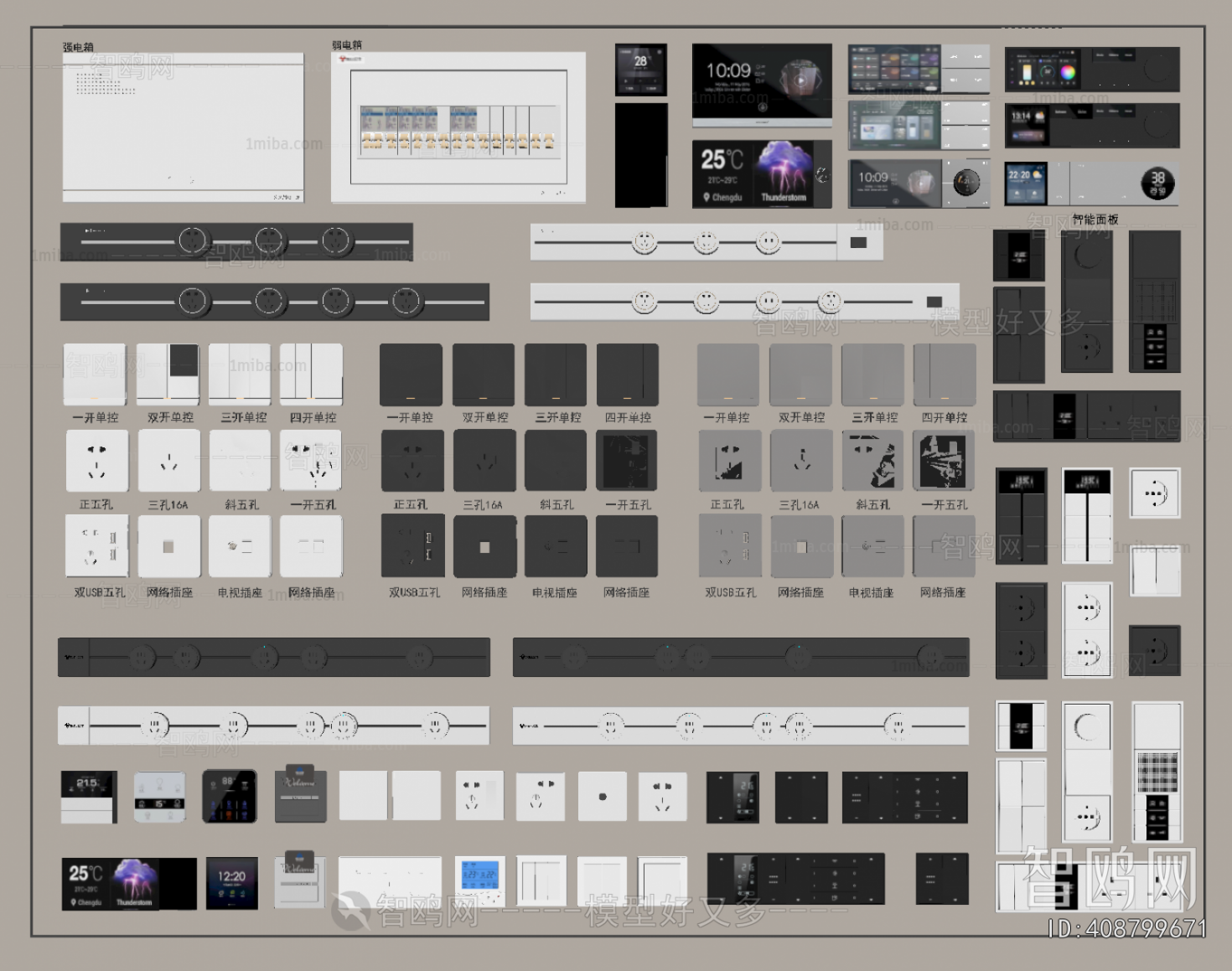Toggle the black 四开单控 switch

click(x=628, y=374)
